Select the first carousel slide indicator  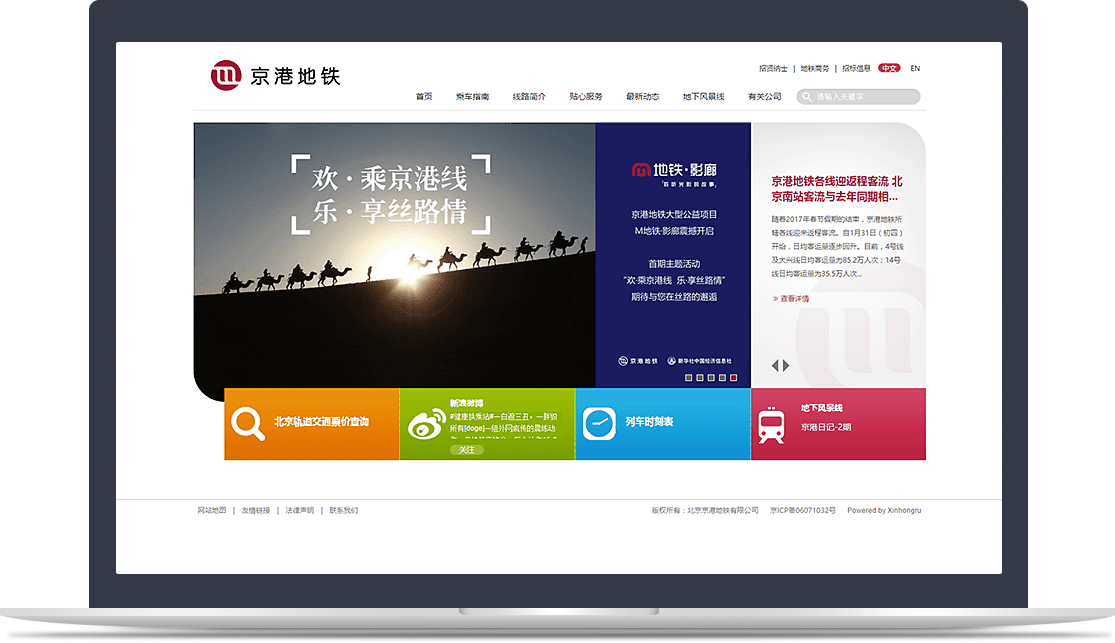coord(688,378)
